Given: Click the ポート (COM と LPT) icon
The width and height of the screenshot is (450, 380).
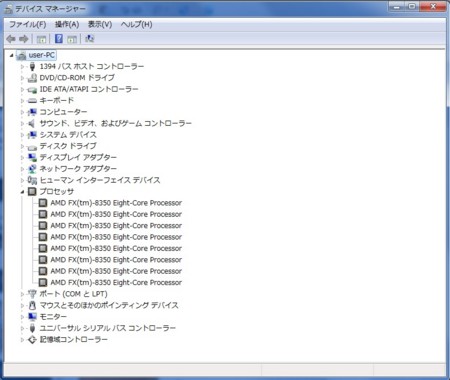Looking at the screenshot, I should [x=32, y=294].
